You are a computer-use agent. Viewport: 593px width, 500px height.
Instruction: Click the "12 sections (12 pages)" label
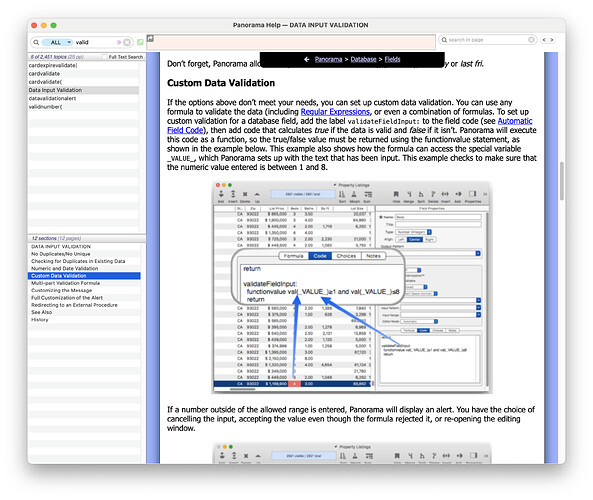(x=56, y=239)
